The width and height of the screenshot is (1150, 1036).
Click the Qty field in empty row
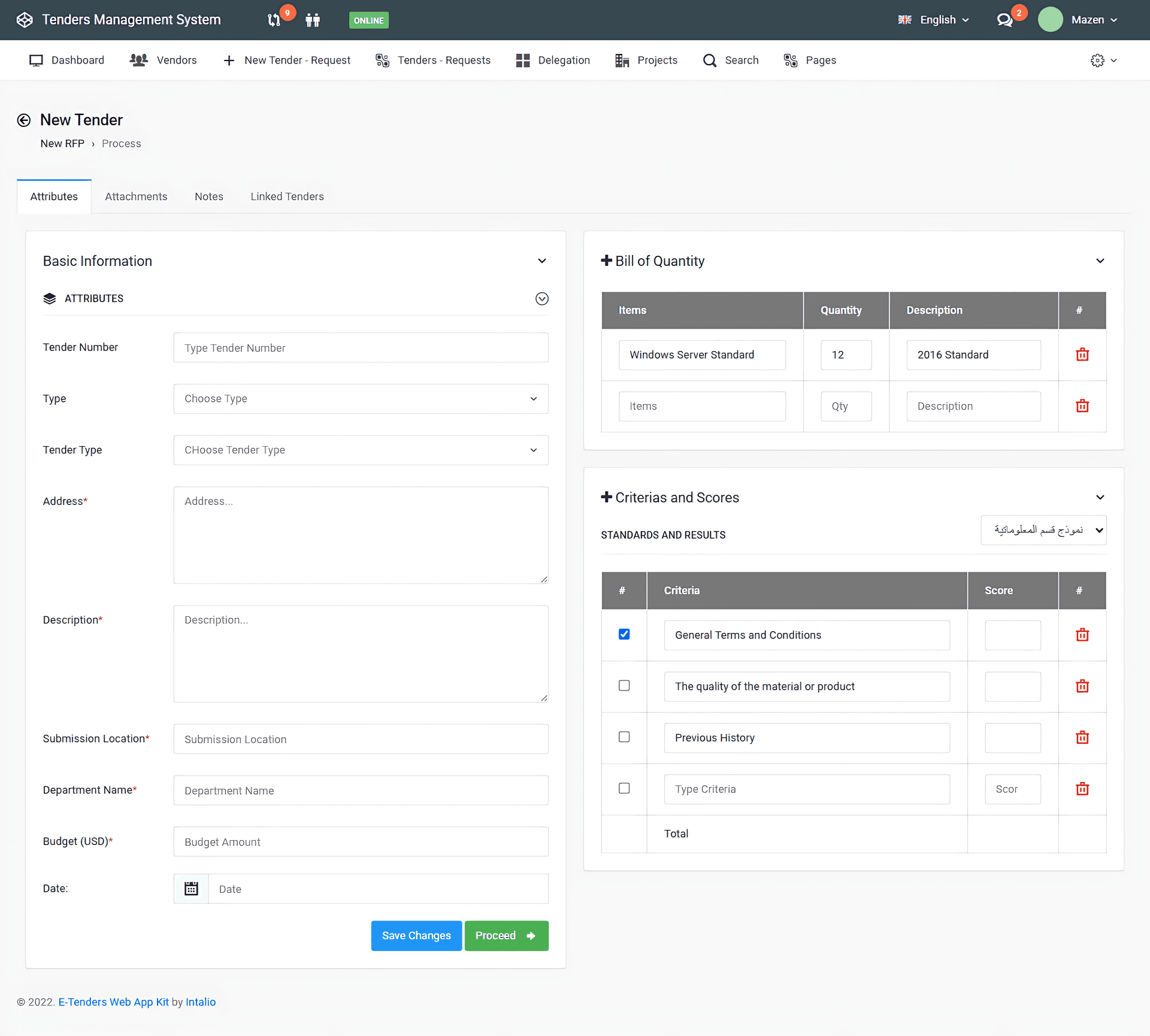[846, 406]
